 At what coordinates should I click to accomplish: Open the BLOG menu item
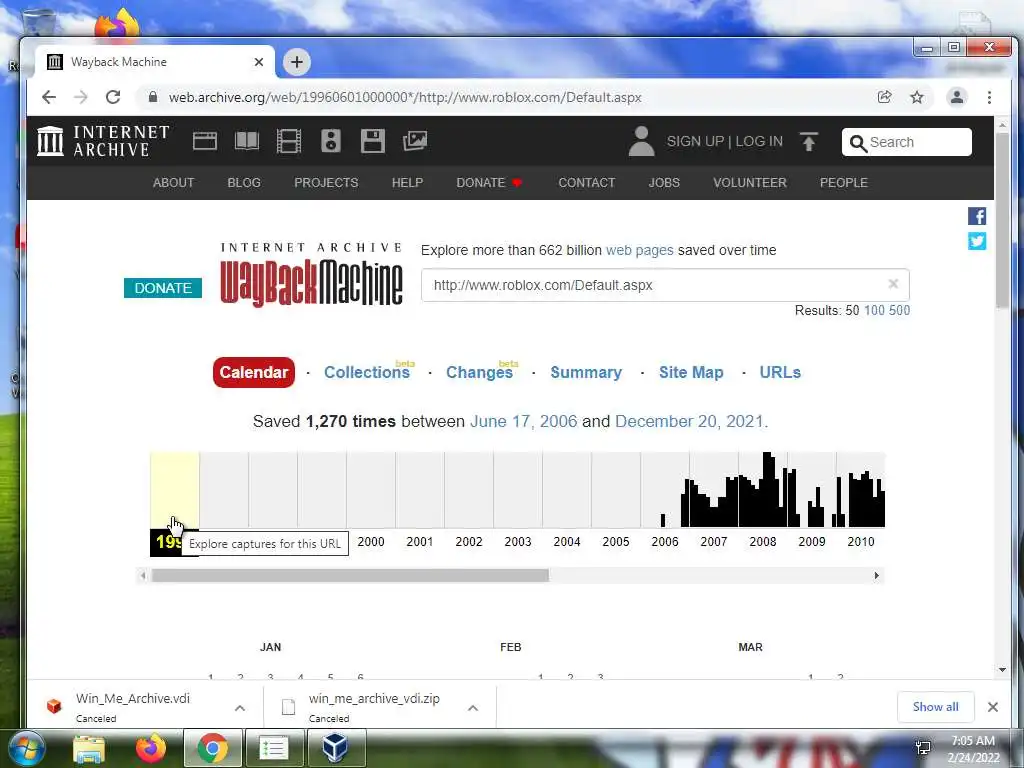244,183
